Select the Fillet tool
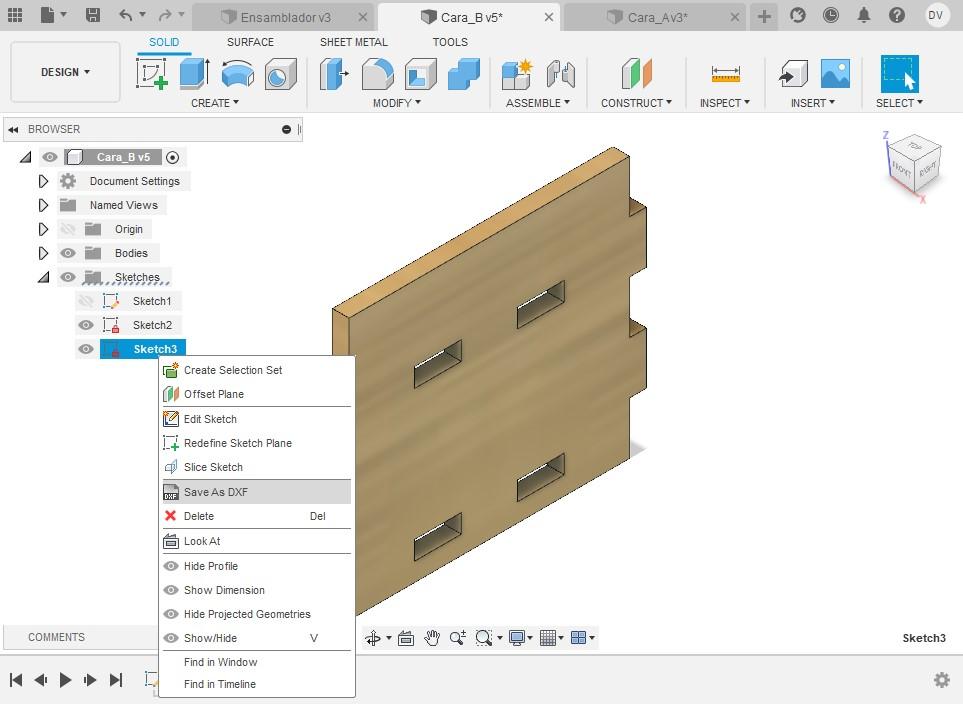Viewport: 963px width, 704px height. tap(378, 74)
